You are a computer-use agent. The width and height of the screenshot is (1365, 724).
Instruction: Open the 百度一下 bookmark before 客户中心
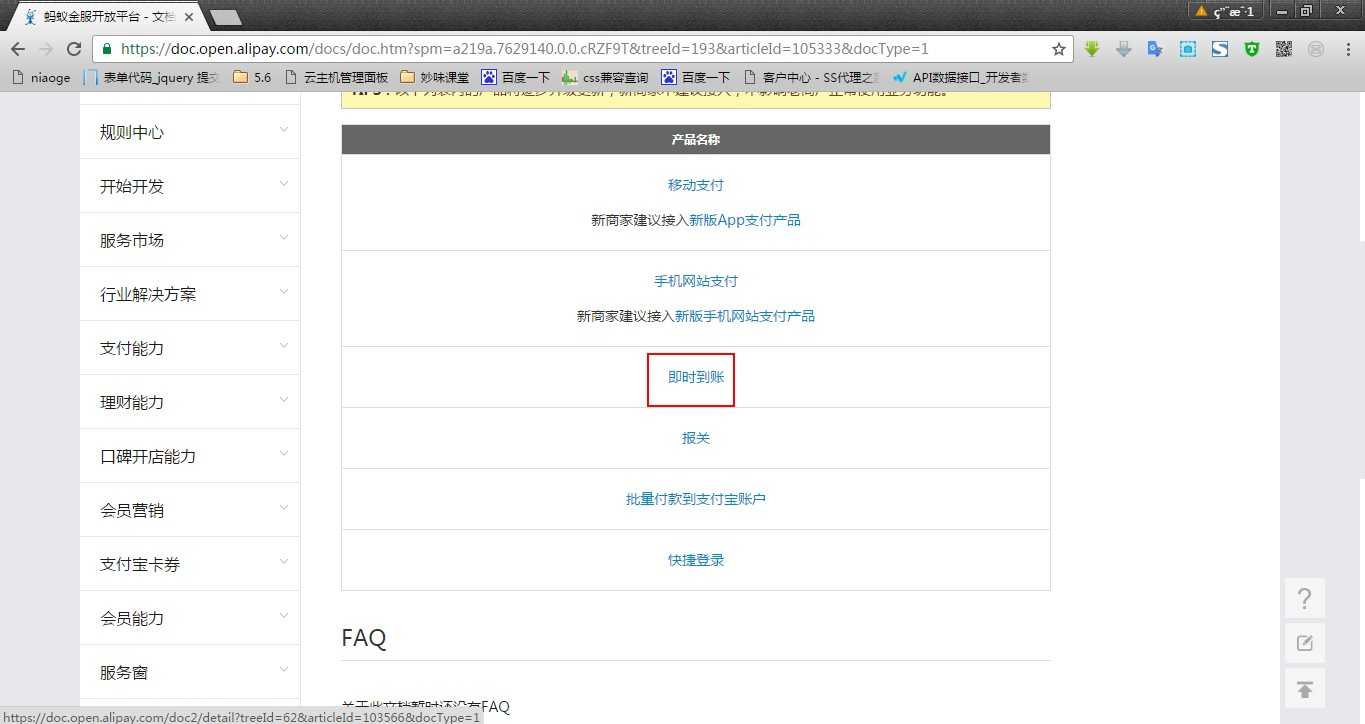click(695, 77)
